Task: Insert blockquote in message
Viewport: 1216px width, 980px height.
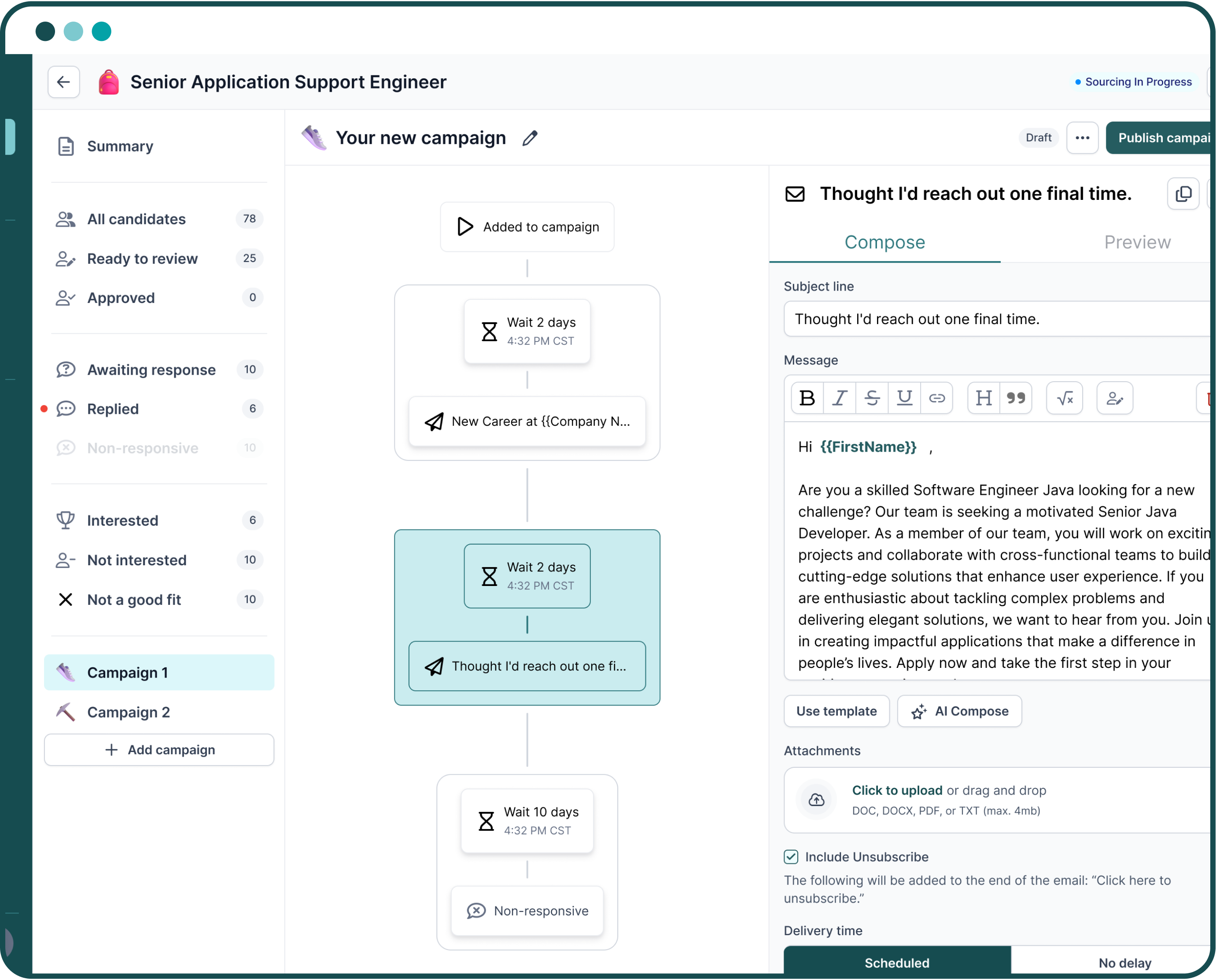Action: coord(1016,398)
